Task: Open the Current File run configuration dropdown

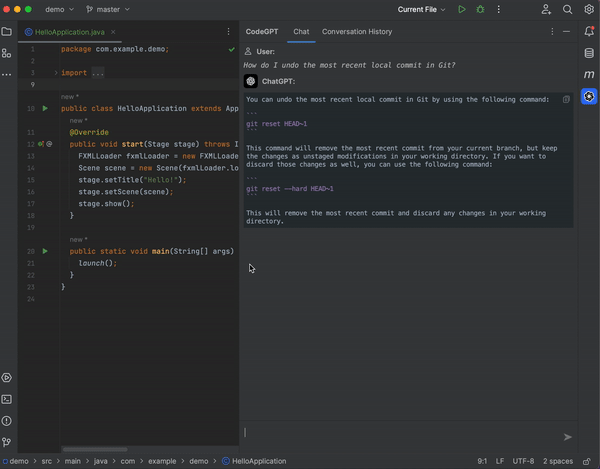Action: point(421,10)
